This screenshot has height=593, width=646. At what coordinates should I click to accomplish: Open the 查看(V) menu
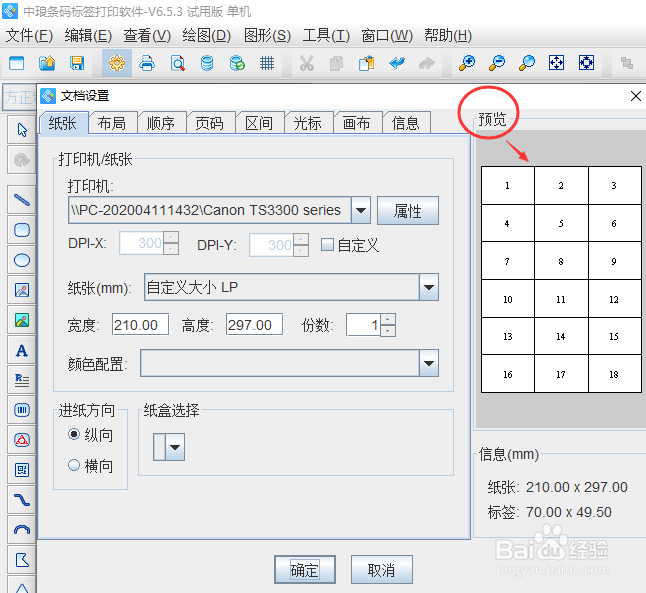[x=147, y=36]
